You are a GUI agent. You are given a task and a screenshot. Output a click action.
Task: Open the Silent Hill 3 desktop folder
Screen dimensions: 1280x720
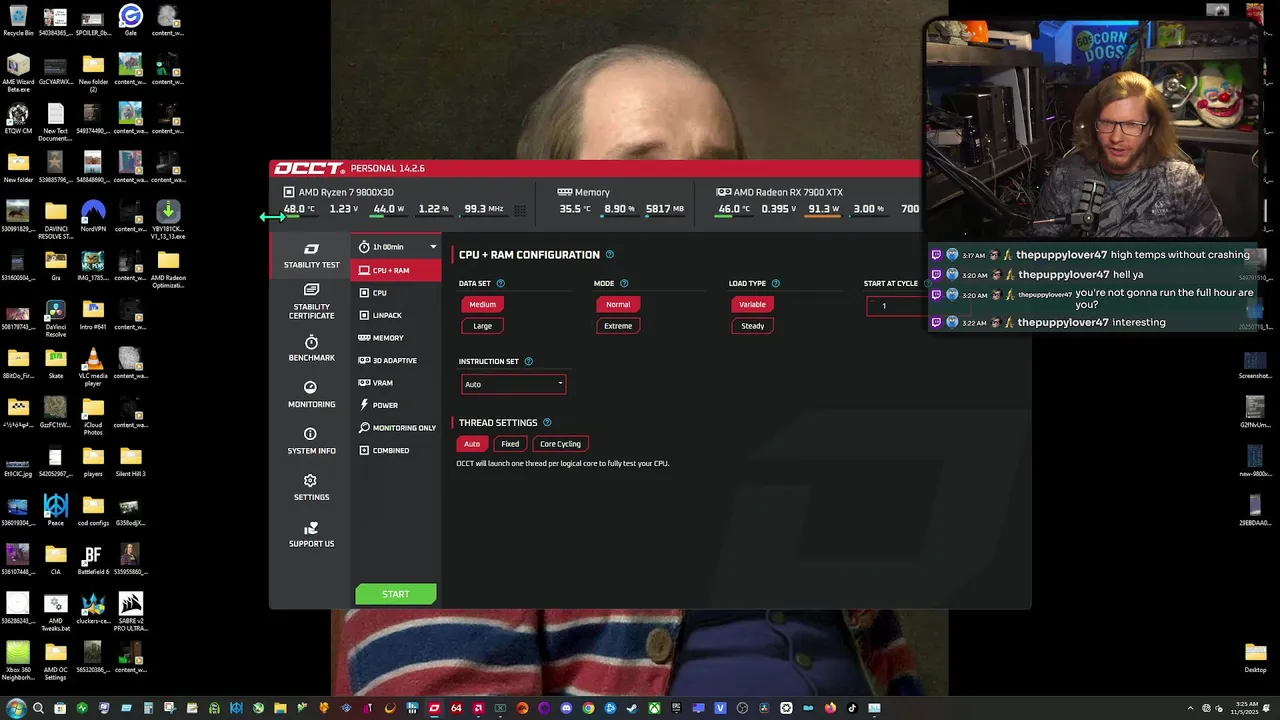click(130, 461)
